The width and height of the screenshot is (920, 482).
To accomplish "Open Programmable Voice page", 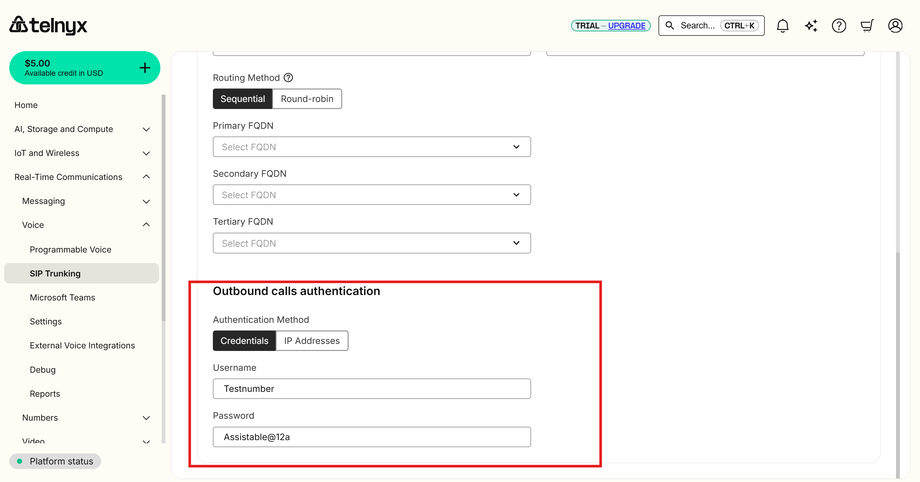I will point(70,250).
